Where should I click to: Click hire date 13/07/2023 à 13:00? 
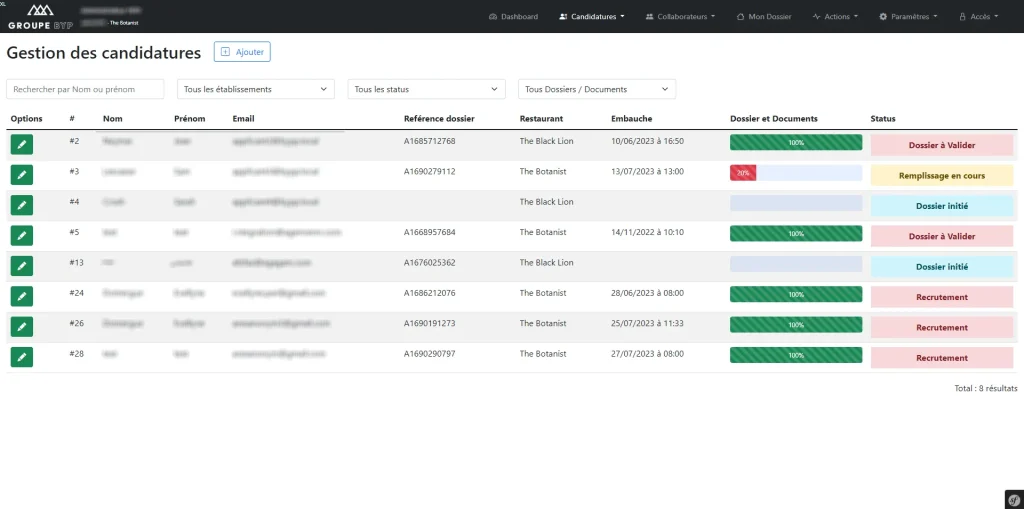coord(647,172)
